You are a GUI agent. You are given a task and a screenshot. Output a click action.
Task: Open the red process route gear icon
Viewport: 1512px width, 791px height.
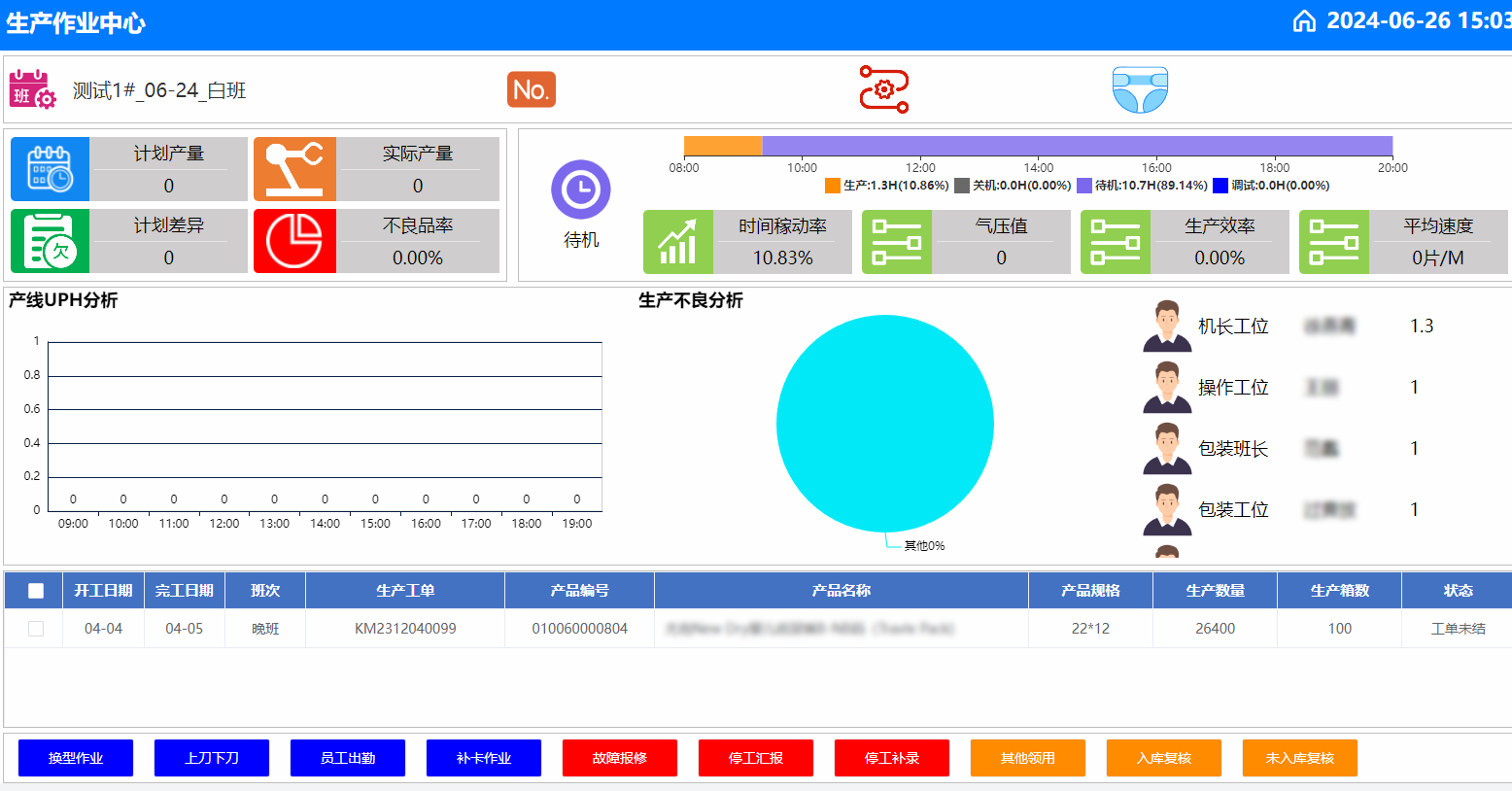pos(883,89)
